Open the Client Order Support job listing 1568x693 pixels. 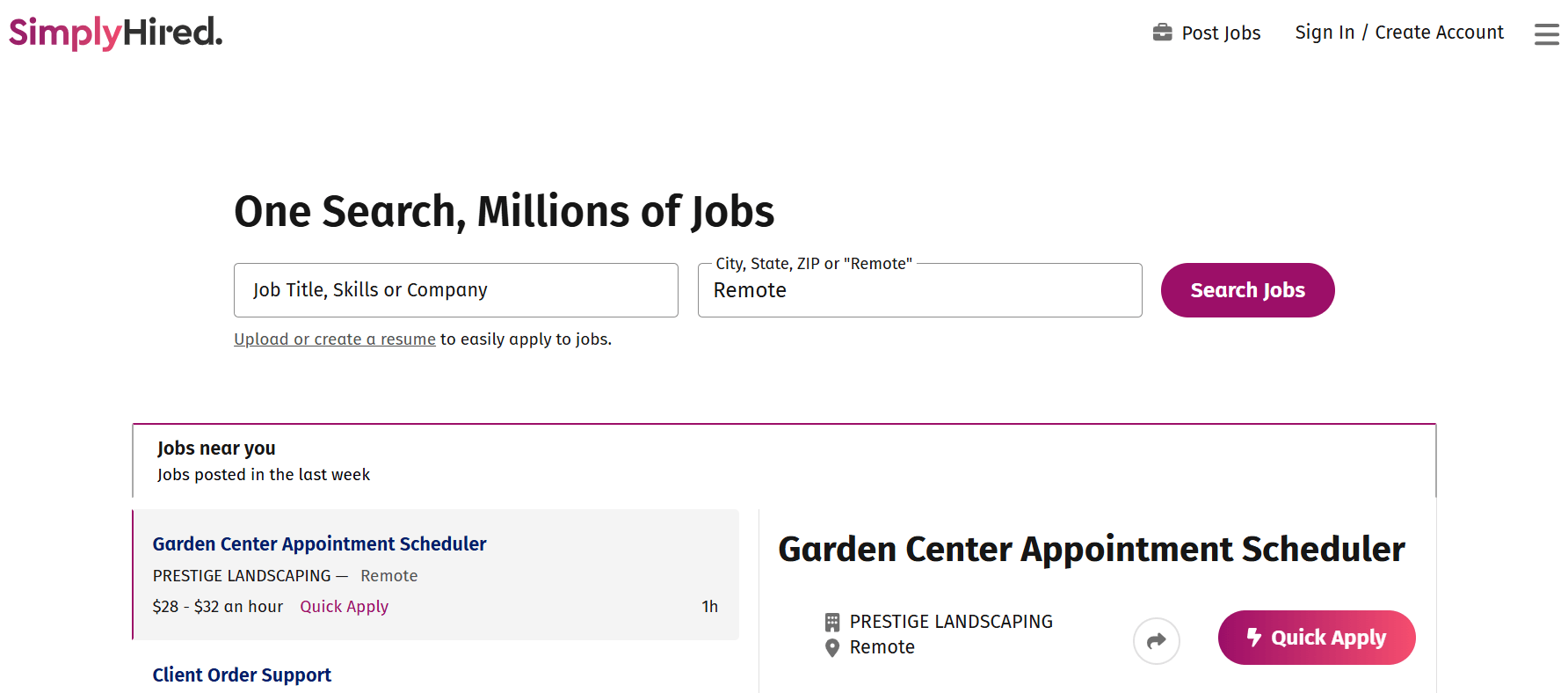(242, 675)
